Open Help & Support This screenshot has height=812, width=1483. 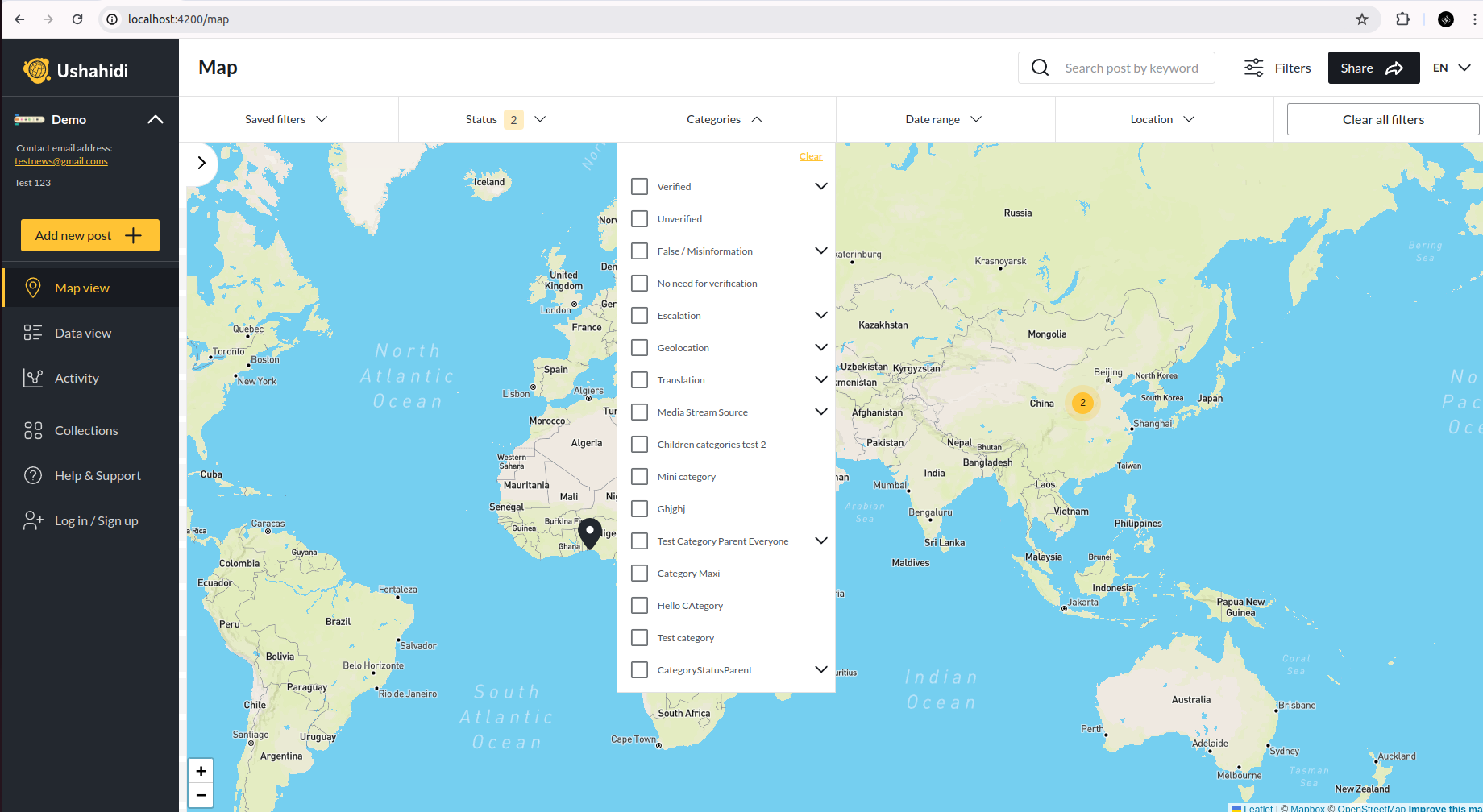90,475
